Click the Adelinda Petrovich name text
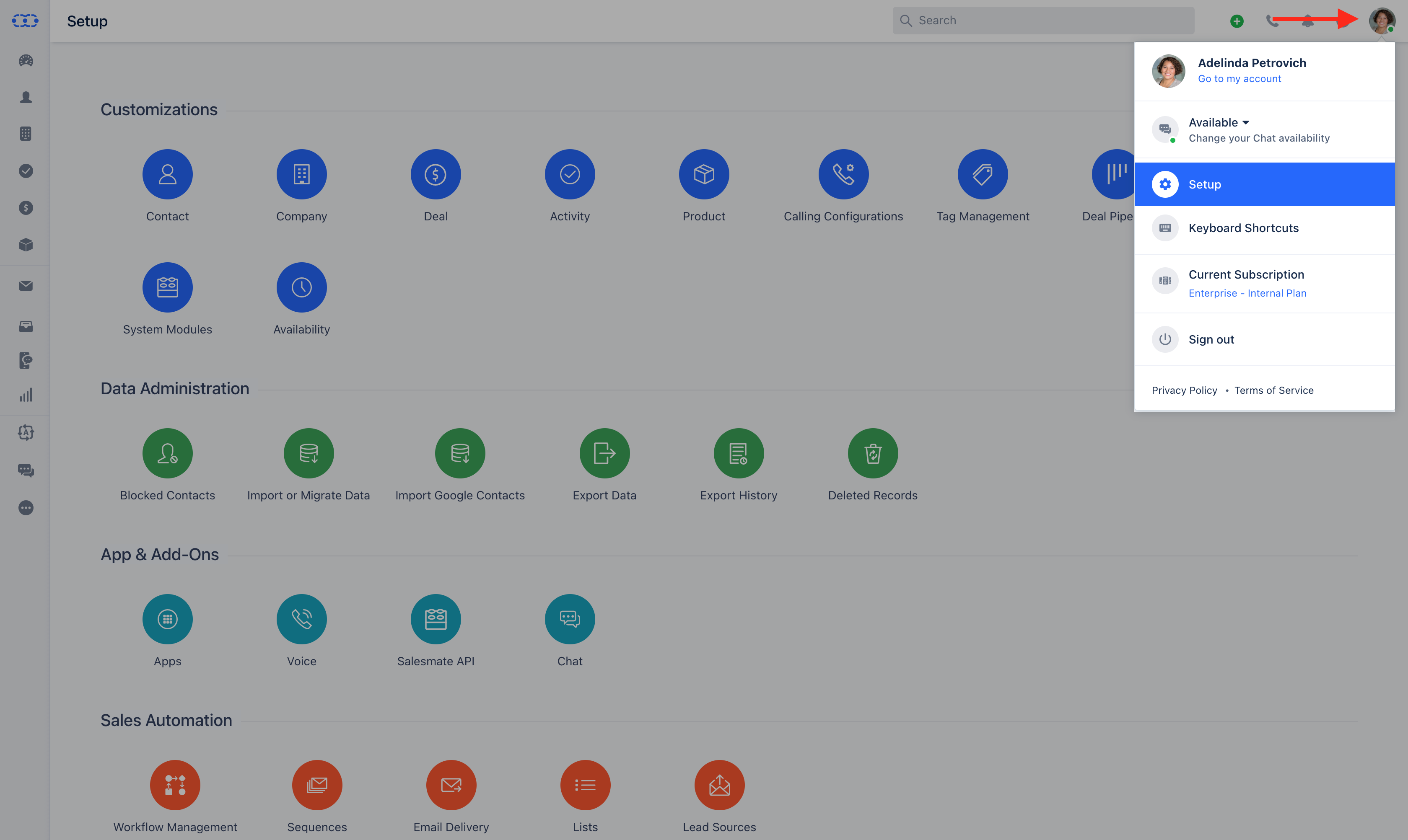 1252,63
